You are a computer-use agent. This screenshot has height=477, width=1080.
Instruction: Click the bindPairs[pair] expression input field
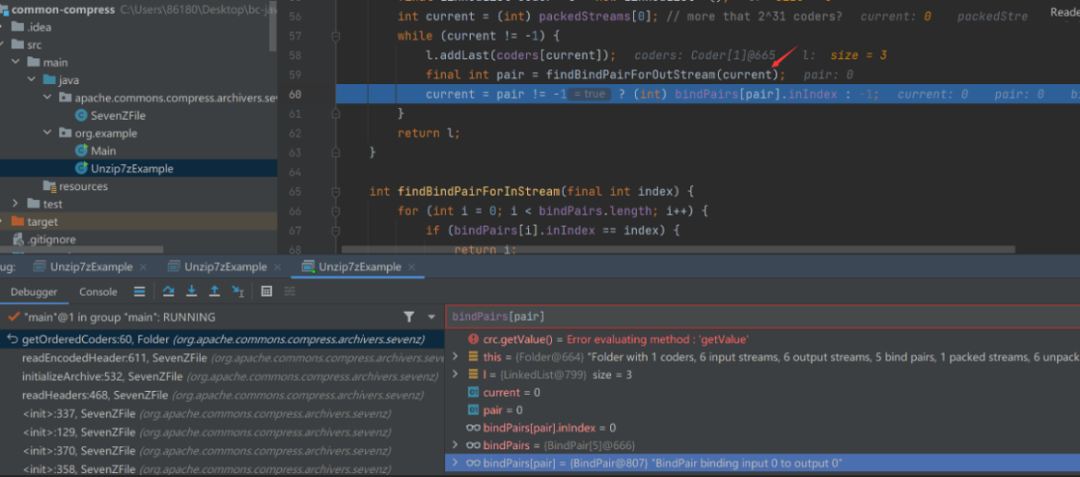pyautogui.click(x=700, y=316)
